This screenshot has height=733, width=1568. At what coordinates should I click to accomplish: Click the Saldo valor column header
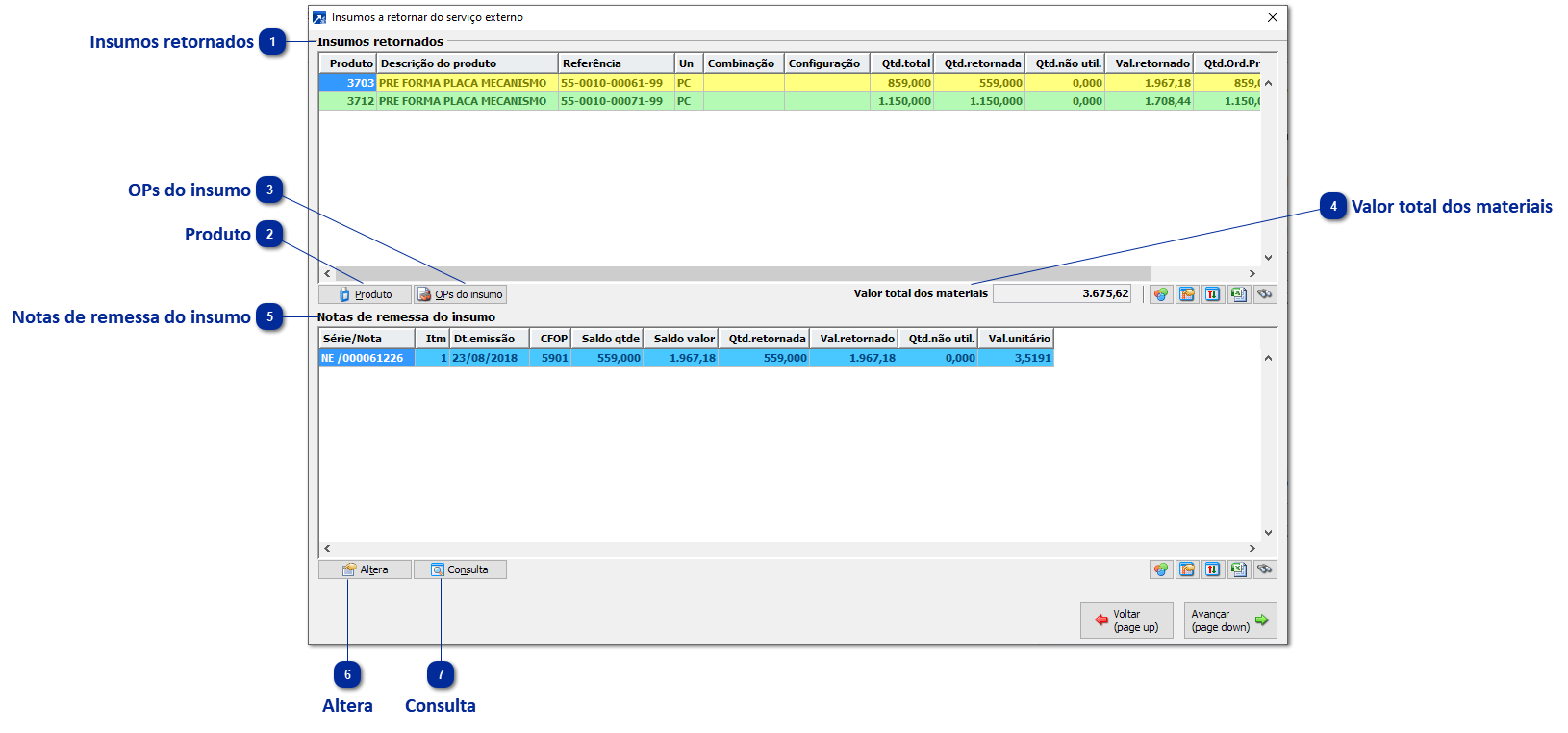pos(680,339)
